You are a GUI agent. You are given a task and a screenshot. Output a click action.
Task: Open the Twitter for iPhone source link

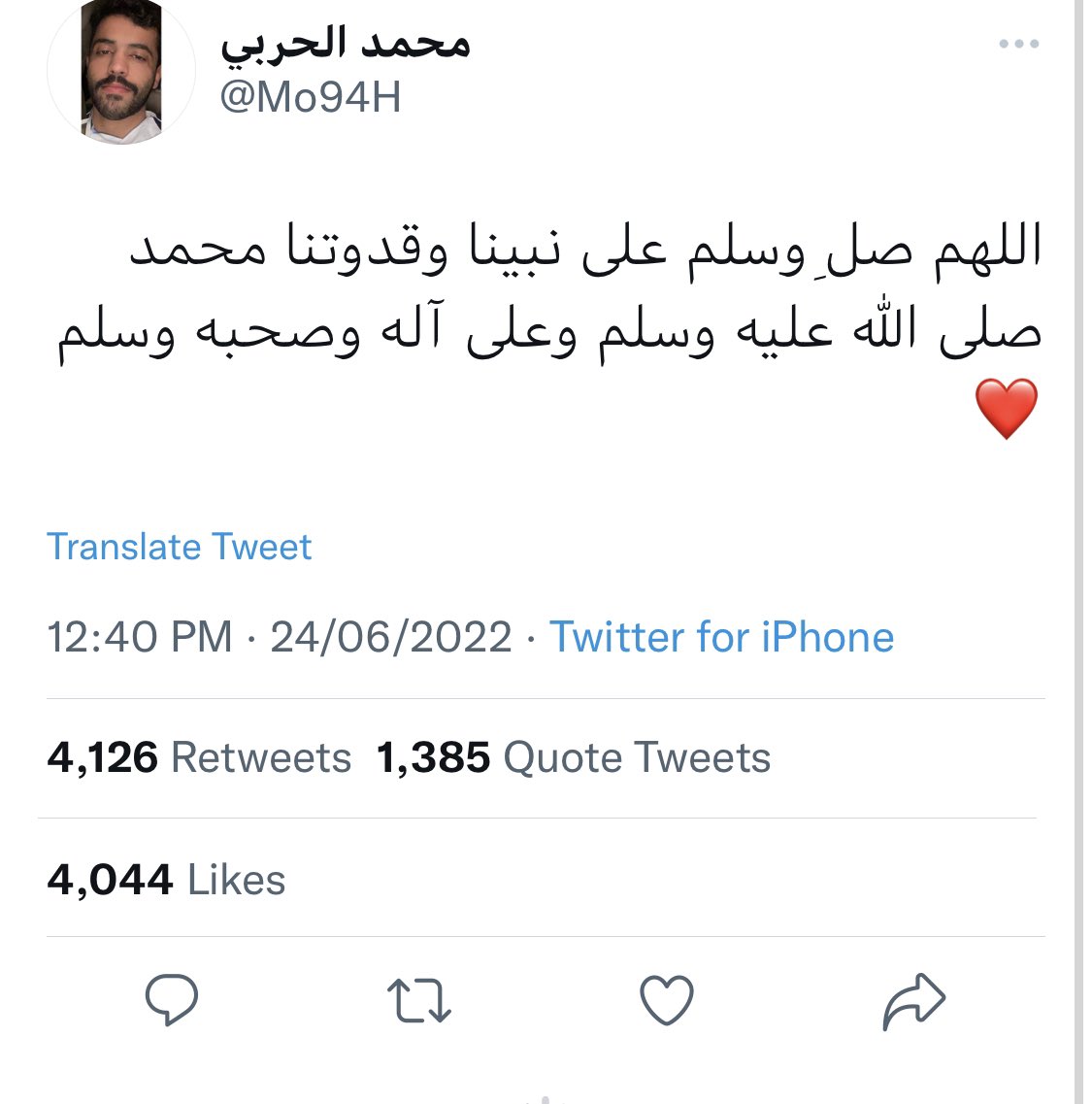[721, 637]
